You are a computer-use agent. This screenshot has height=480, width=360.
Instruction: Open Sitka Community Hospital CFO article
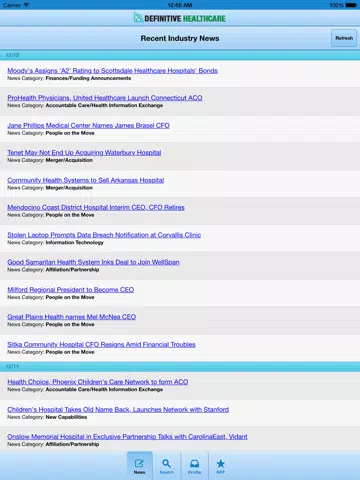coord(101,345)
